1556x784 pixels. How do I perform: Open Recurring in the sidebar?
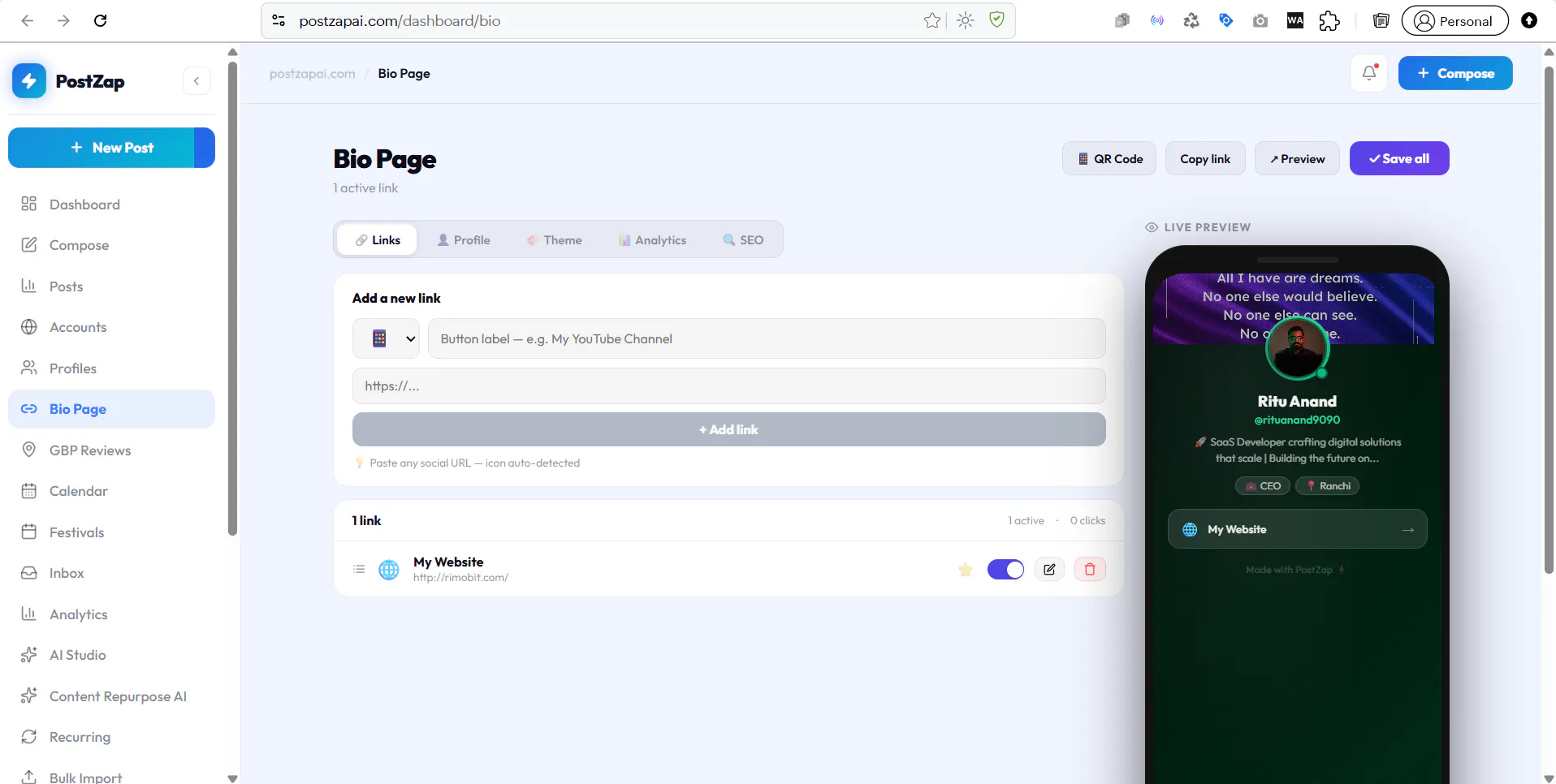click(111, 737)
